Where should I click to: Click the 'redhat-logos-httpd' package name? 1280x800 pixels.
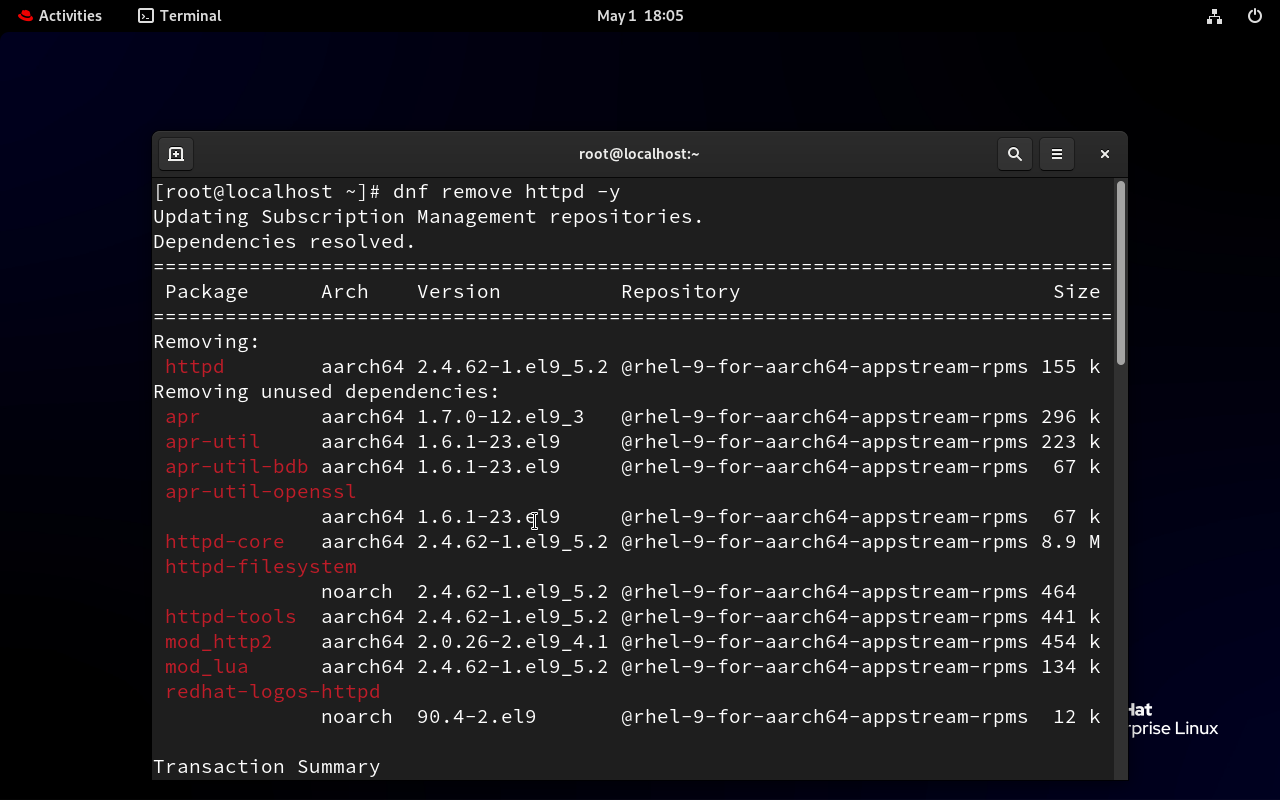point(273,692)
